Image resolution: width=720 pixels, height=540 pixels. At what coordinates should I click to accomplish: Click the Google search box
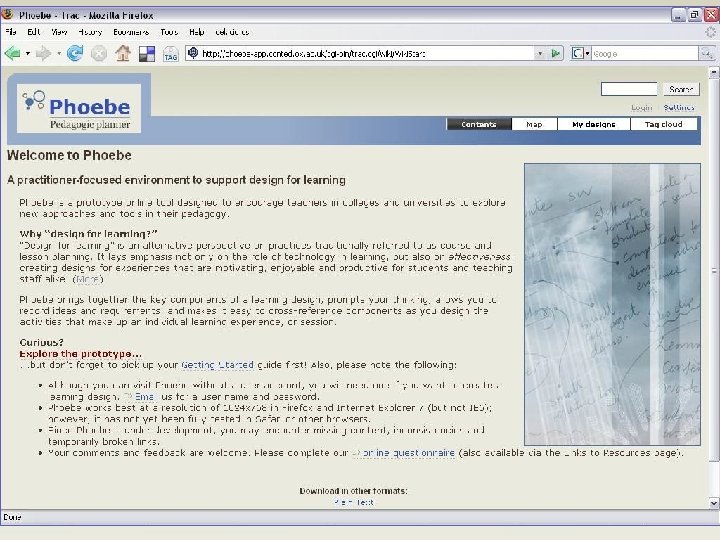645,54
